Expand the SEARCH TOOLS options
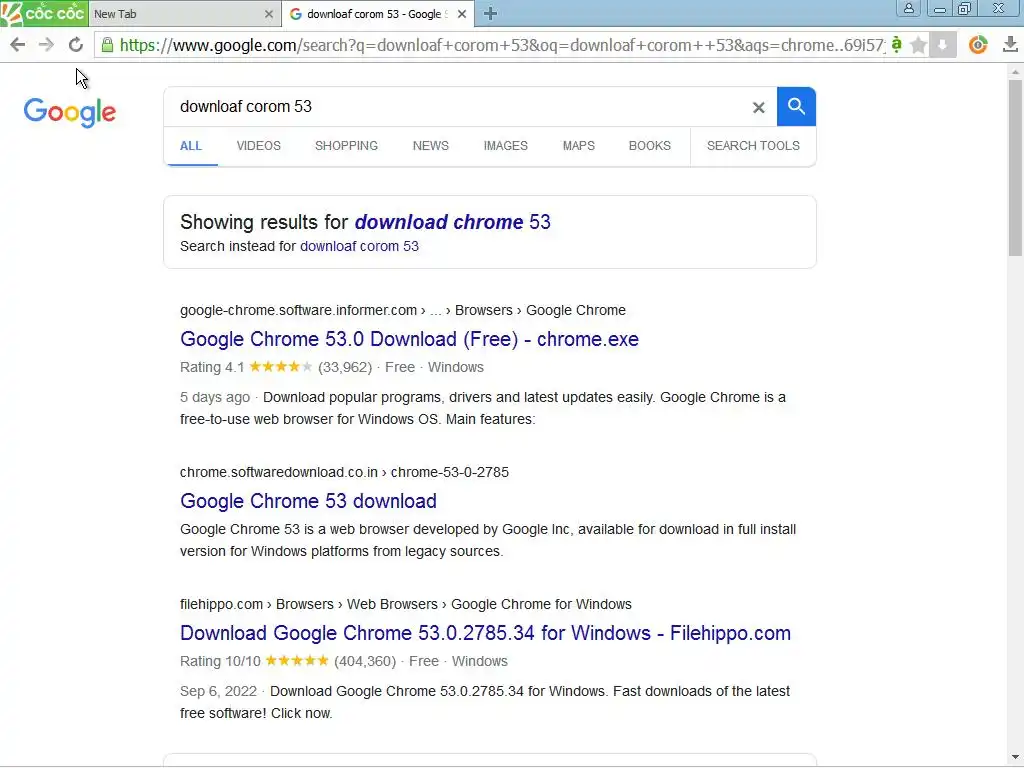Viewport: 1024px width, 768px height. point(753,146)
